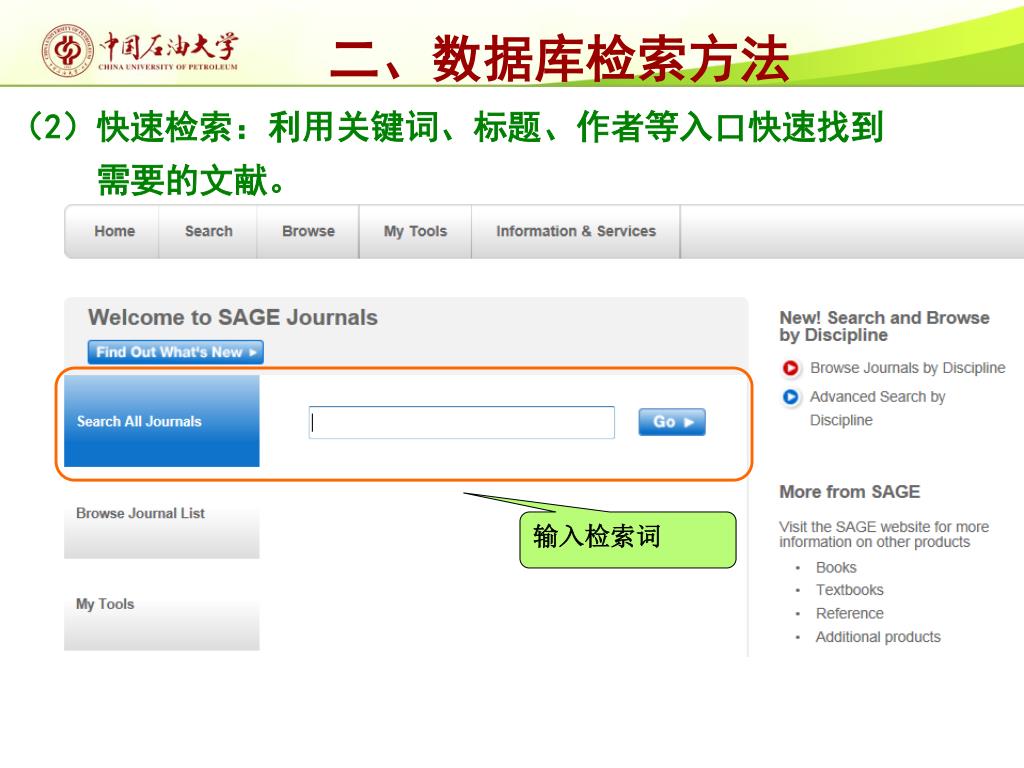Open the Books link
Screen dimensions: 1024x768
coord(836,568)
